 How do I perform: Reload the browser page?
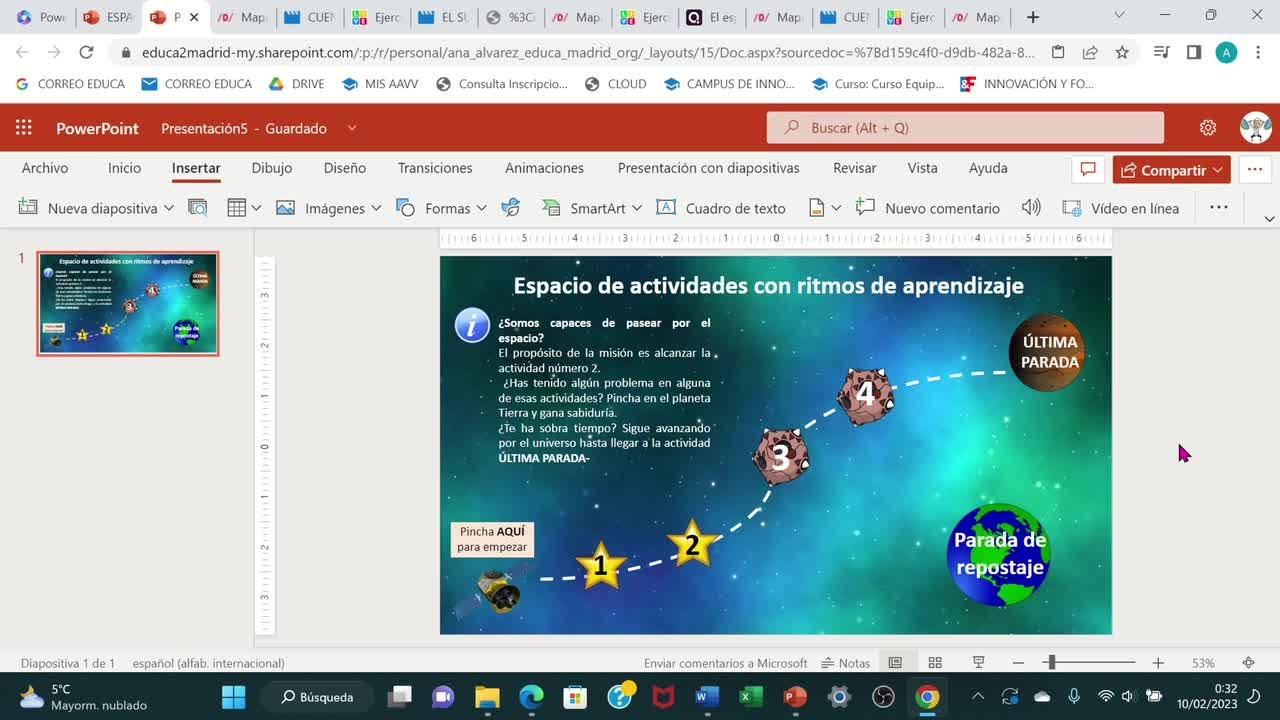87,53
